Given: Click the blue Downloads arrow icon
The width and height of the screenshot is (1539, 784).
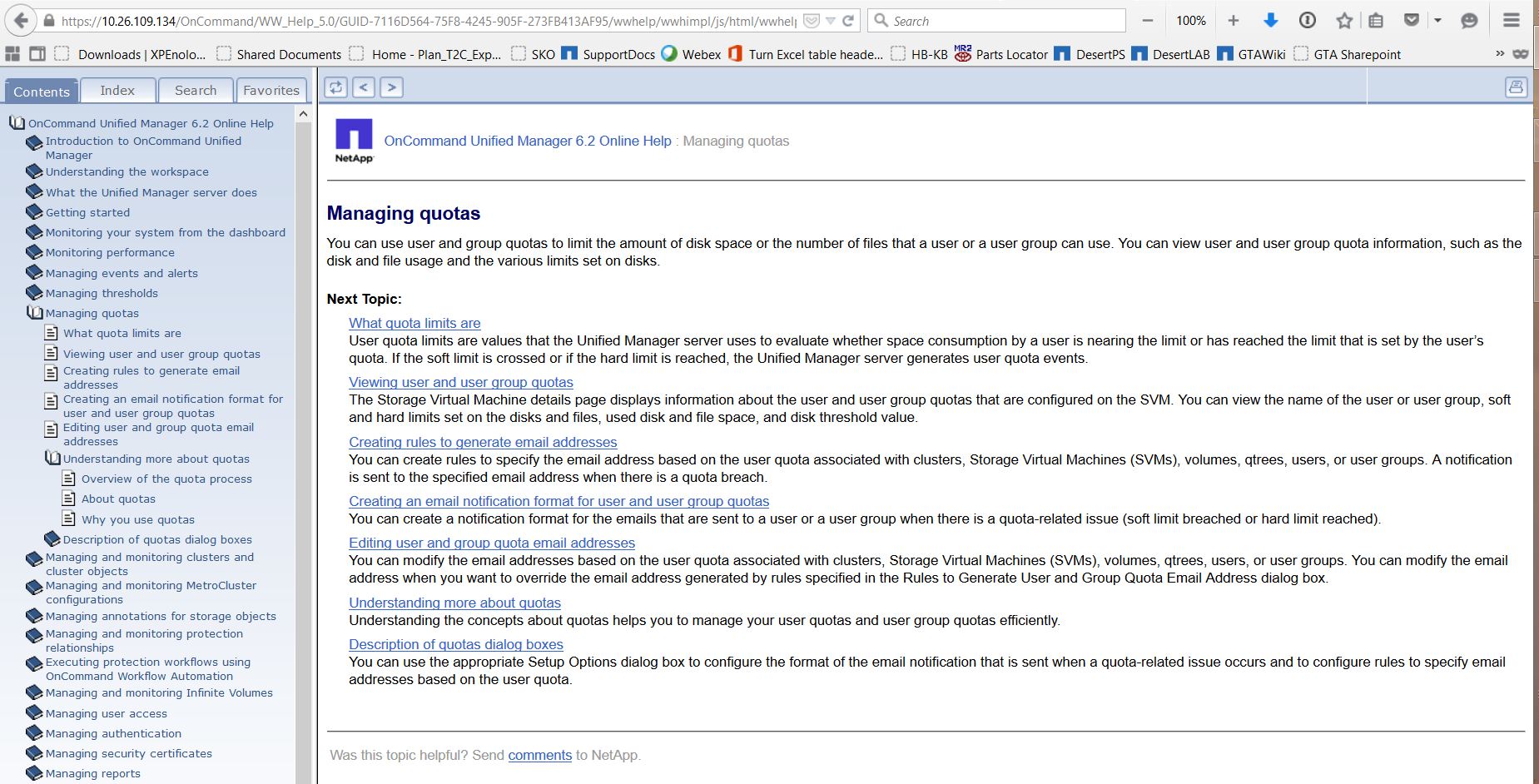Looking at the screenshot, I should [1270, 21].
